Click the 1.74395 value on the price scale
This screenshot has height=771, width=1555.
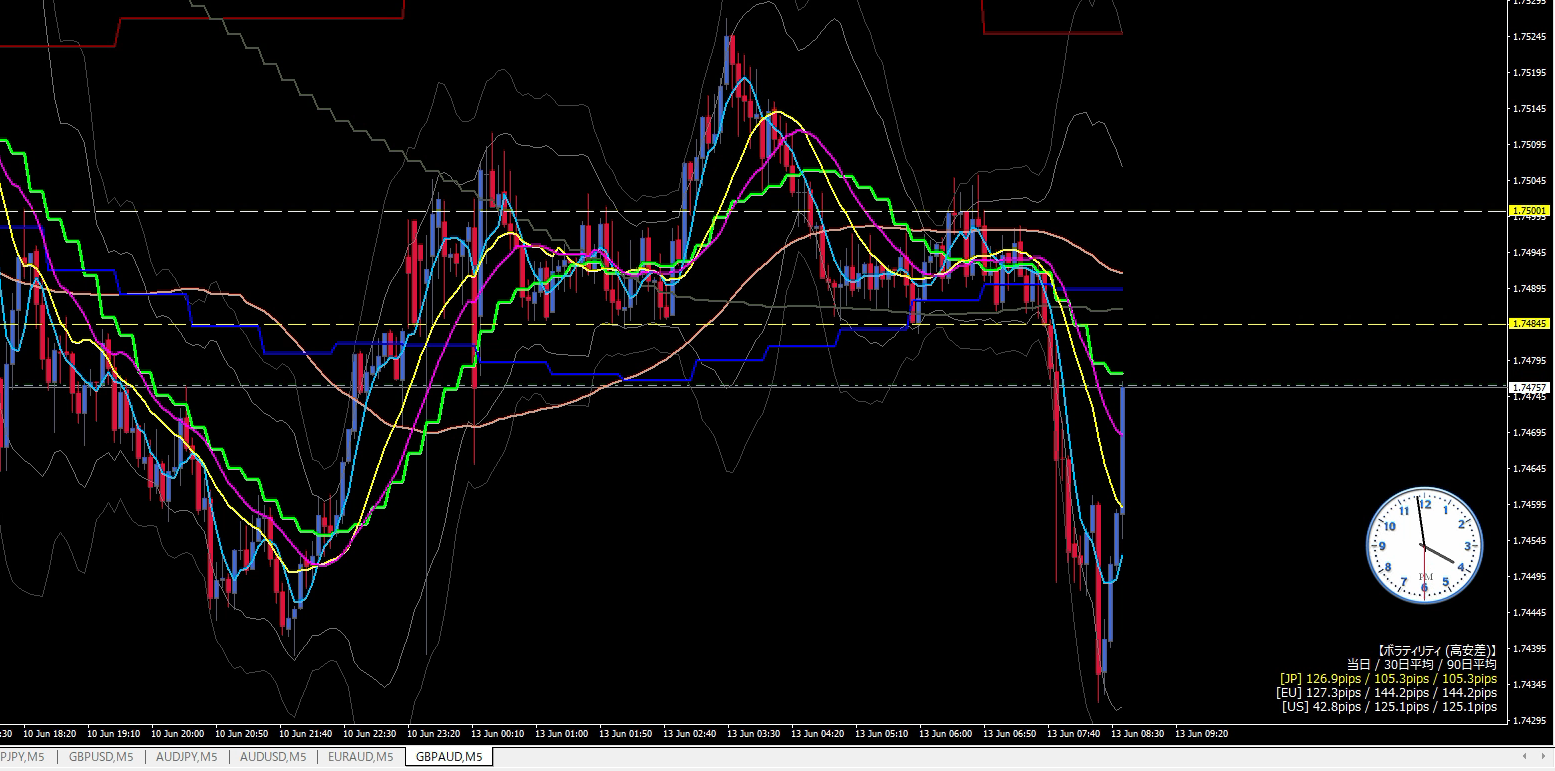[x=1530, y=649]
